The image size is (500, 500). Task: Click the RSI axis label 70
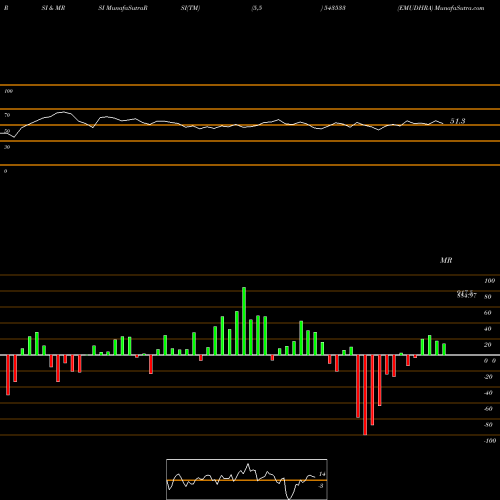(x=7, y=115)
